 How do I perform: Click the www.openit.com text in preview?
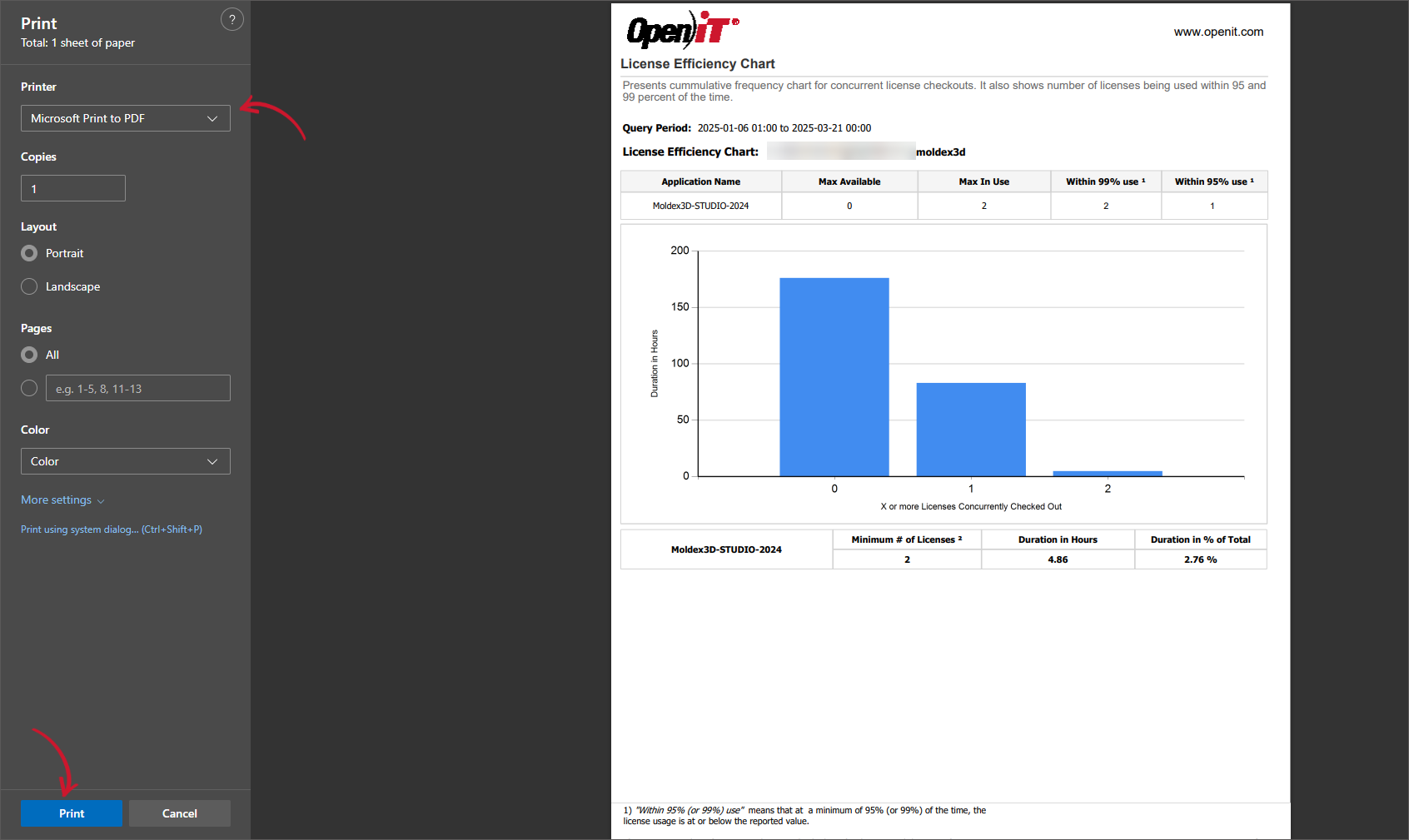pyautogui.click(x=1218, y=32)
